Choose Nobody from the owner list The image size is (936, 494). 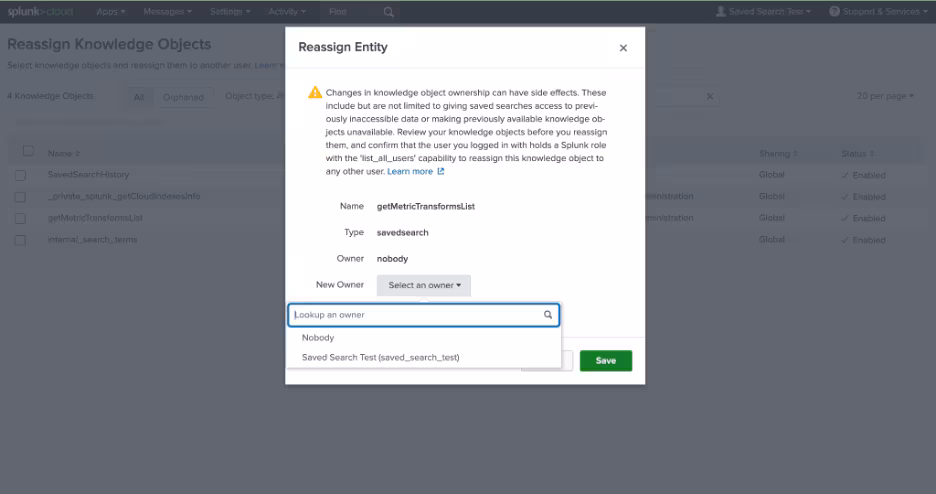[318, 338]
